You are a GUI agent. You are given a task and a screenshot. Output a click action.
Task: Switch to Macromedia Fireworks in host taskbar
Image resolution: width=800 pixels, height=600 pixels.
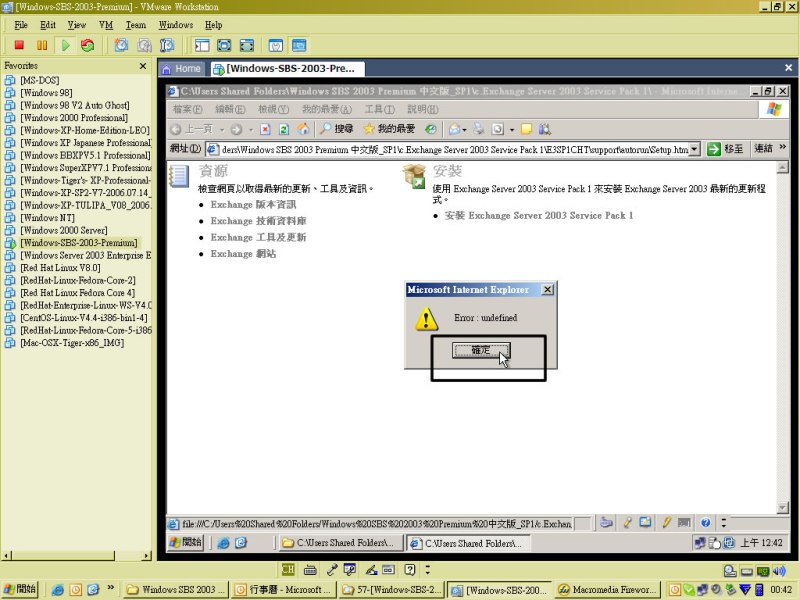(607, 590)
